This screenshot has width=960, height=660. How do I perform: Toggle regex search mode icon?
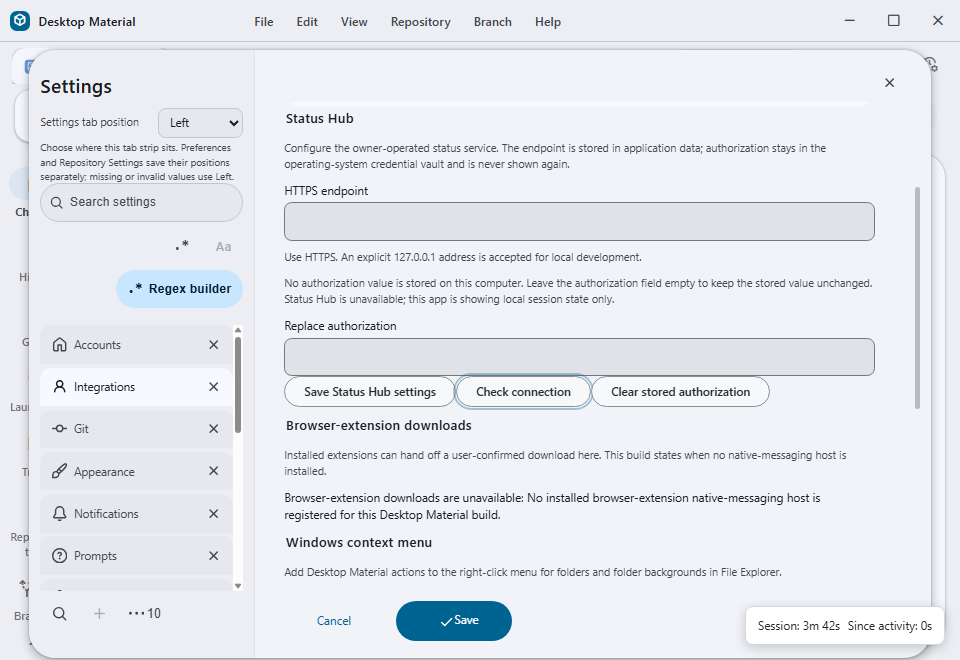click(x=182, y=246)
